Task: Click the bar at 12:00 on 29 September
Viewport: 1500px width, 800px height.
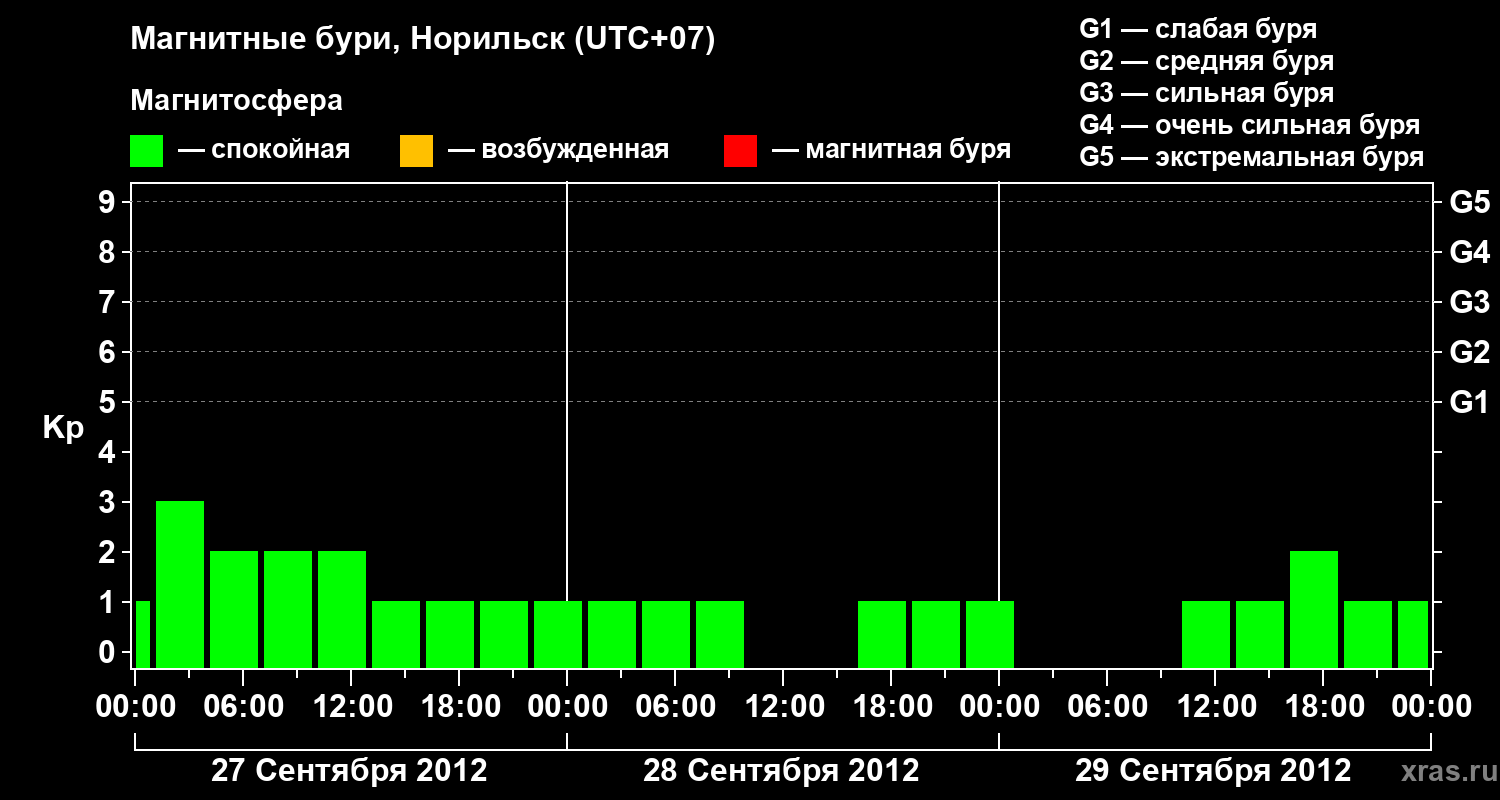Action: click(x=1206, y=634)
